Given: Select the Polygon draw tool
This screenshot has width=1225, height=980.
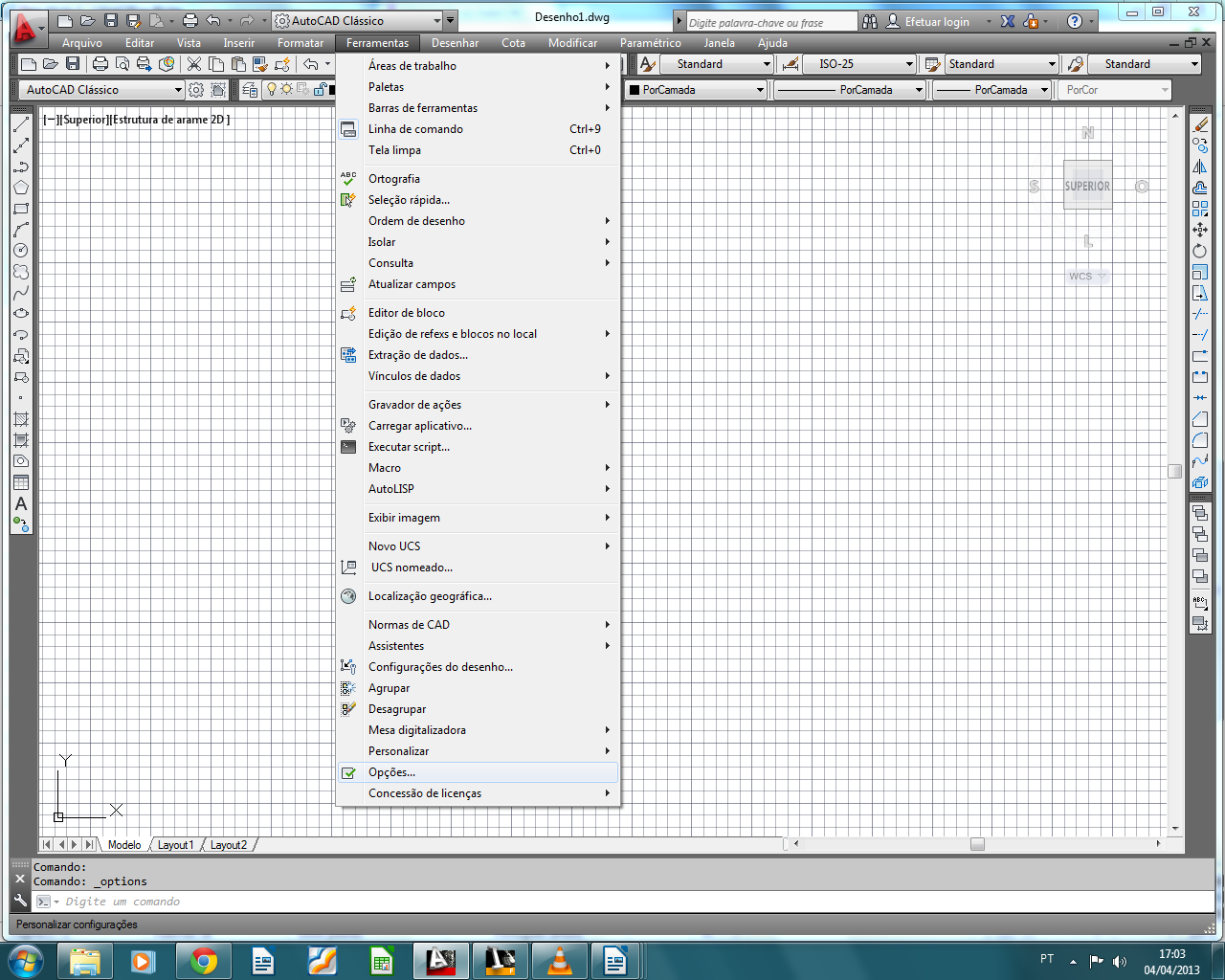Looking at the screenshot, I should (21, 188).
